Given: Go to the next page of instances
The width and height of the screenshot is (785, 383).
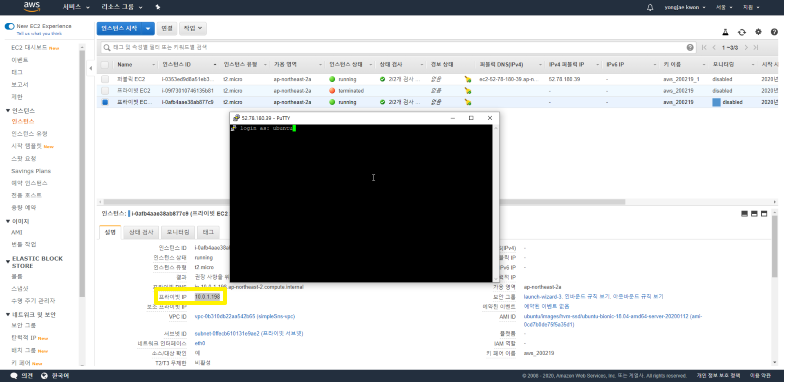Looking at the screenshot, I should point(746,48).
